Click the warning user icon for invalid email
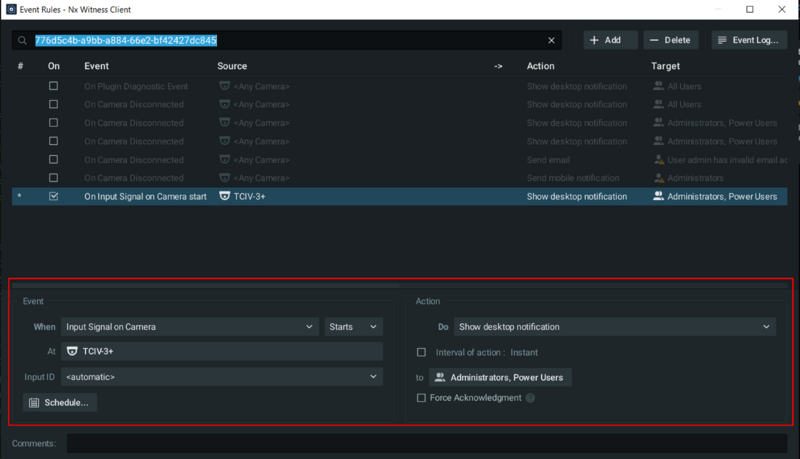Screen dimensions: 800x459 (x=658, y=160)
